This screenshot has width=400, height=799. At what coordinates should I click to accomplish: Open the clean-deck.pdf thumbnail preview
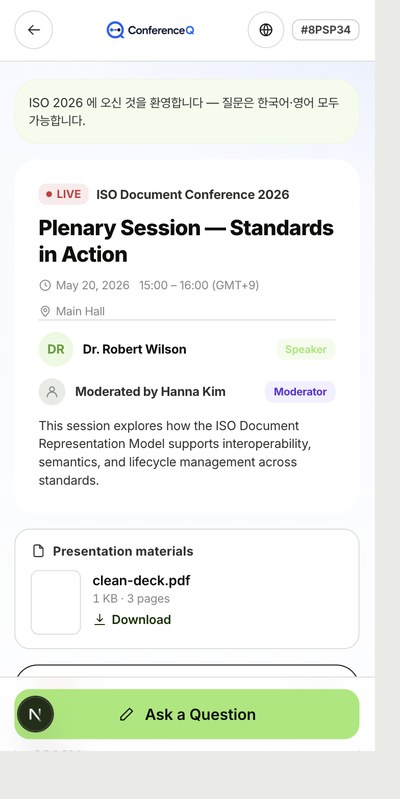(x=56, y=602)
